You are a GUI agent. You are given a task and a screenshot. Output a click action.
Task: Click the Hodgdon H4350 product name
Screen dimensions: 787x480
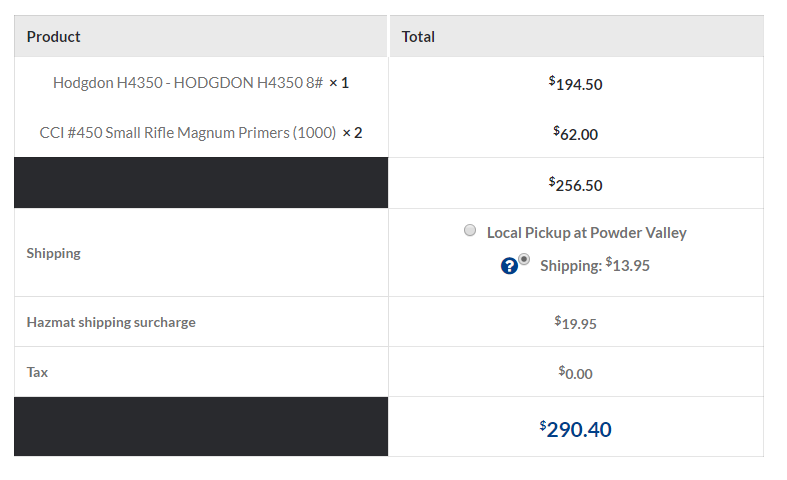188,83
